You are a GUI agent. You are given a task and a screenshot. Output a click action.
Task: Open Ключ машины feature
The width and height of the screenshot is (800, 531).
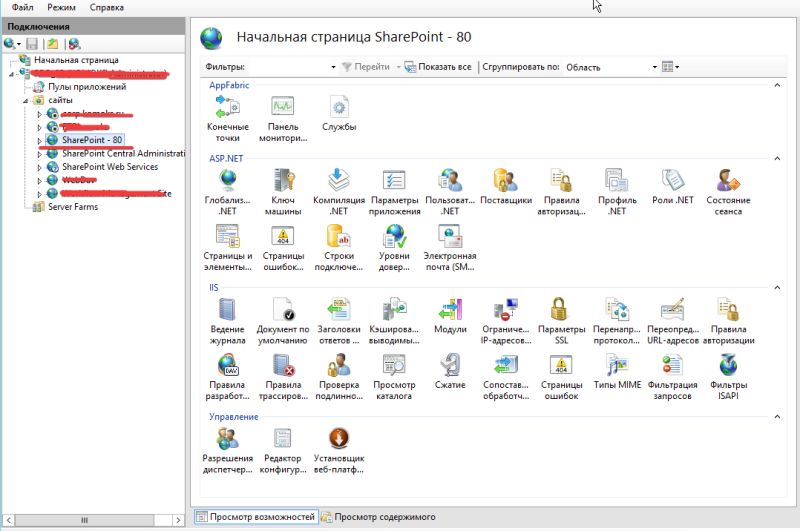point(283,192)
